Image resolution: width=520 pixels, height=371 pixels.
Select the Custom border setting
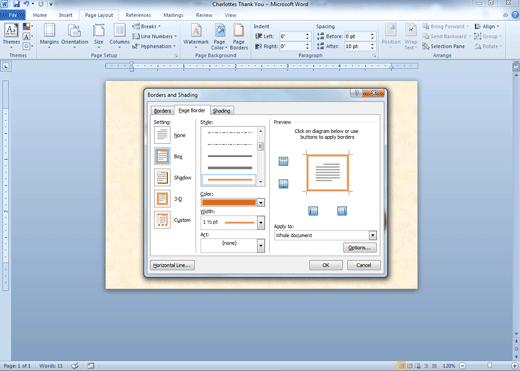tap(162, 220)
